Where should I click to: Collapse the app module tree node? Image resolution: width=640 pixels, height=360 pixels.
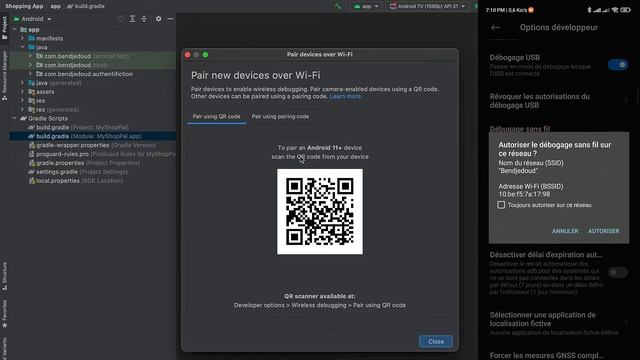(15, 29)
